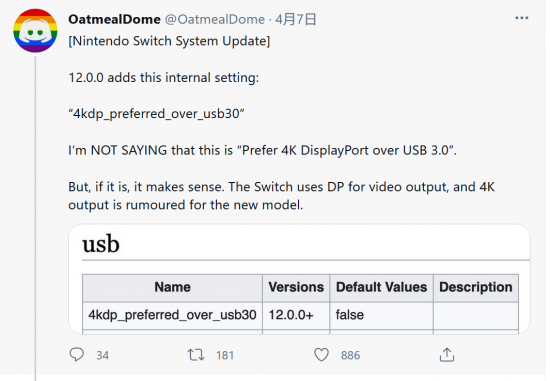Screen dimensions: 550x381
Task: Click the @OatmealDome handle
Action: coord(215,19)
